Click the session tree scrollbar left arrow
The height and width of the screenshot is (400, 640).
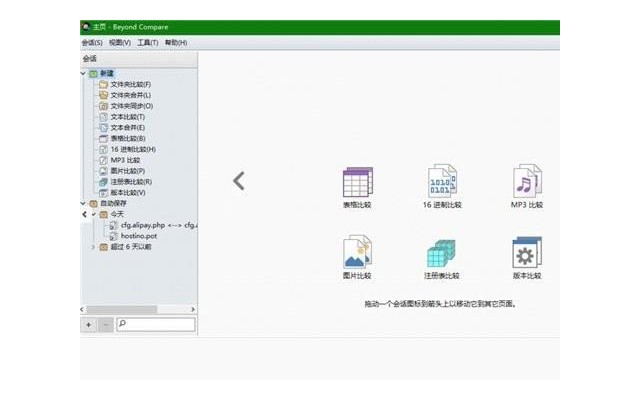click(82, 309)
